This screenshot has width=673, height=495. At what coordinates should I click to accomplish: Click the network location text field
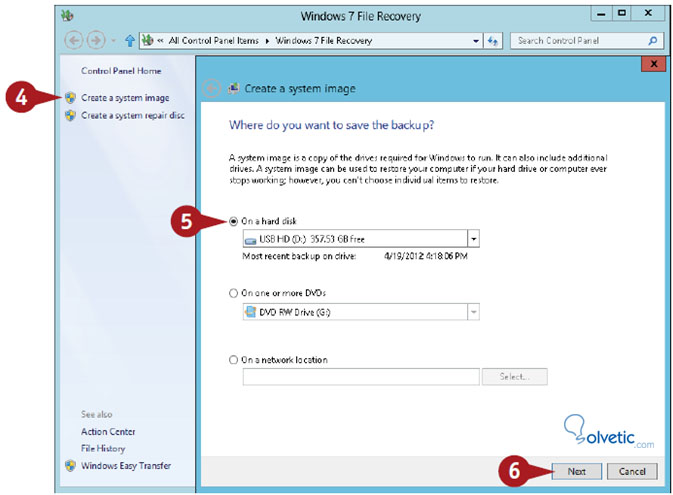click(361, 377)
